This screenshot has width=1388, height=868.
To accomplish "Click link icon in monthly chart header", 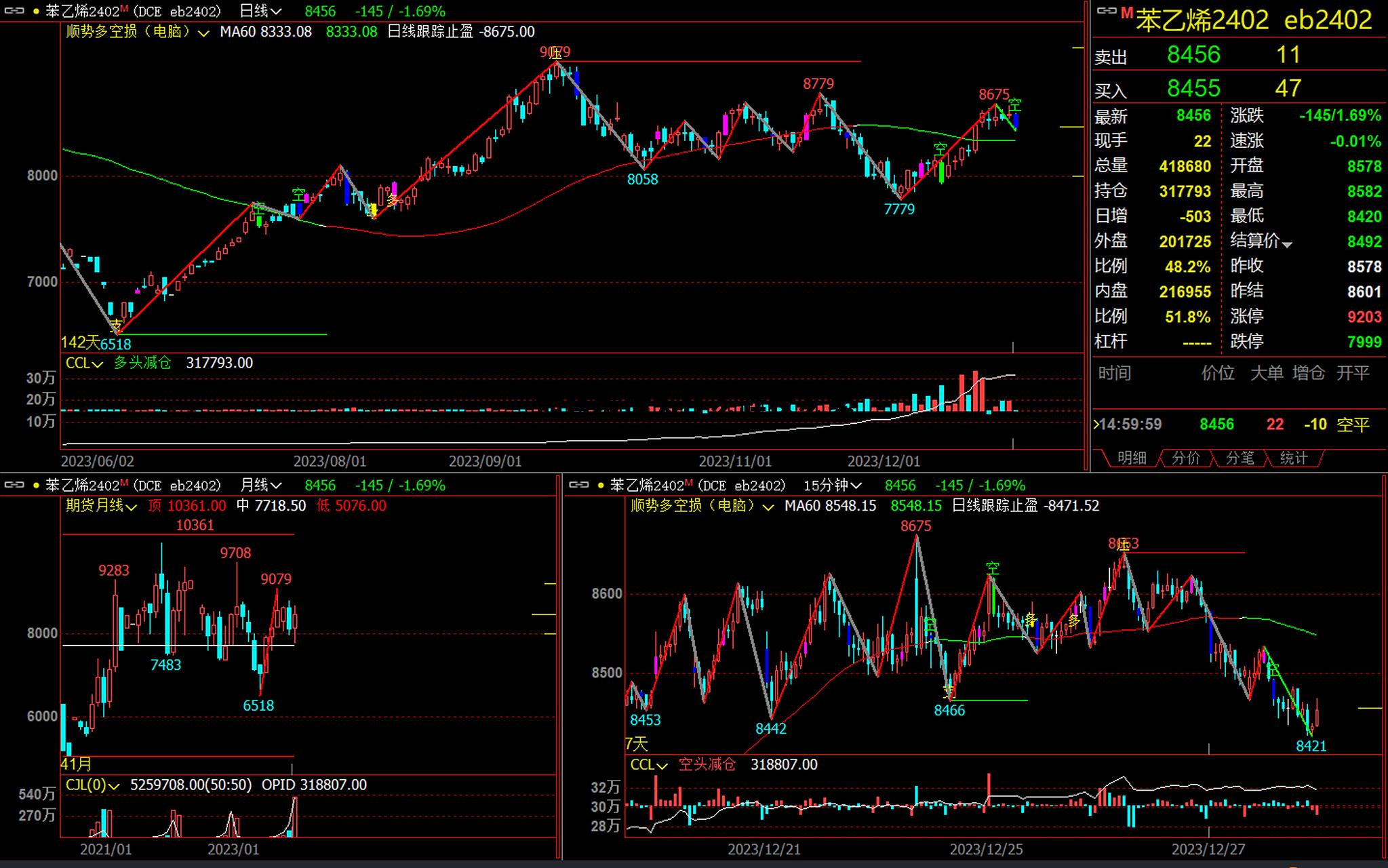I will (14, 485).
